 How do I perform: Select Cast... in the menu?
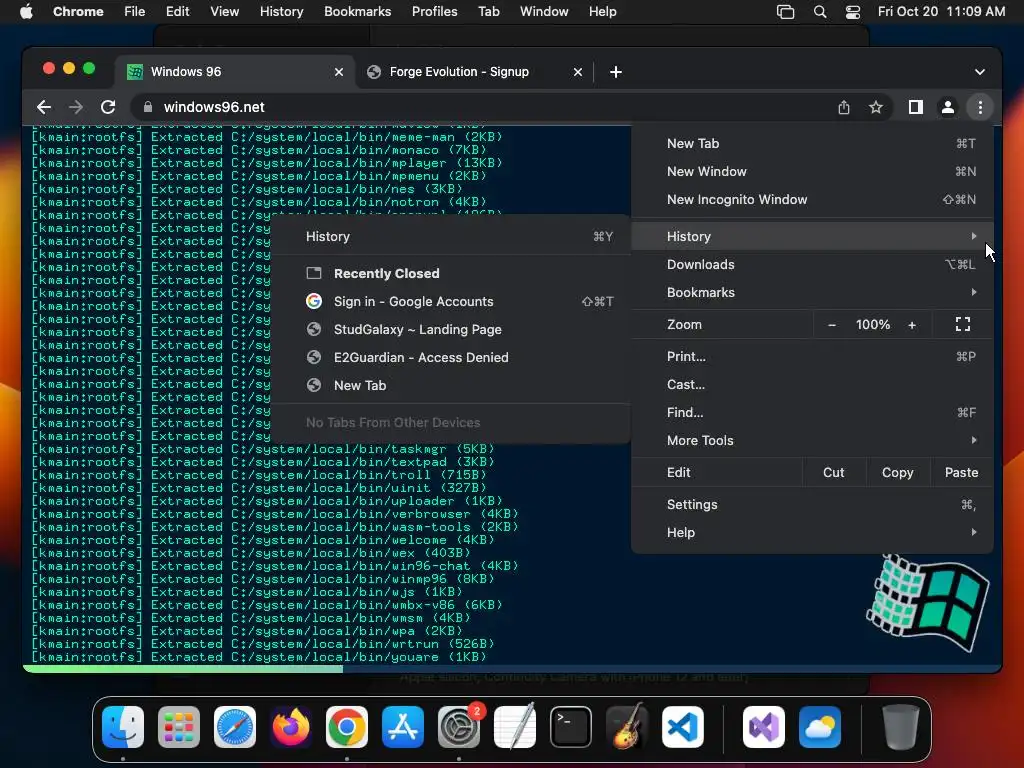(x=812, y=385)
